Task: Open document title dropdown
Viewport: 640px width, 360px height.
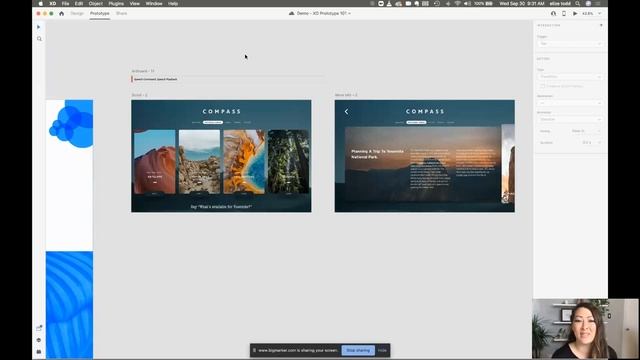Action: click(x=349, y=13)
